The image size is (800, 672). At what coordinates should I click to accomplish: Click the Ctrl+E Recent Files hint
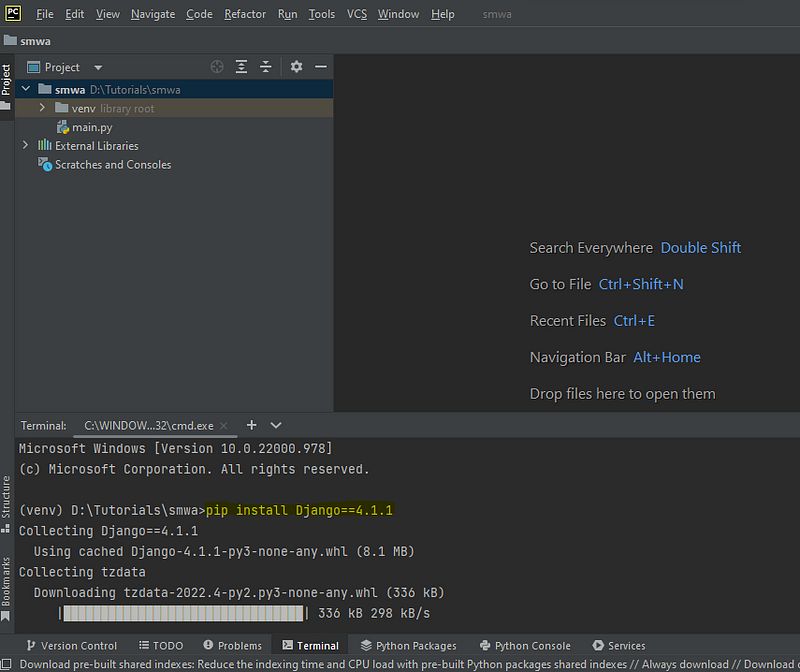(x=634, y=321)
